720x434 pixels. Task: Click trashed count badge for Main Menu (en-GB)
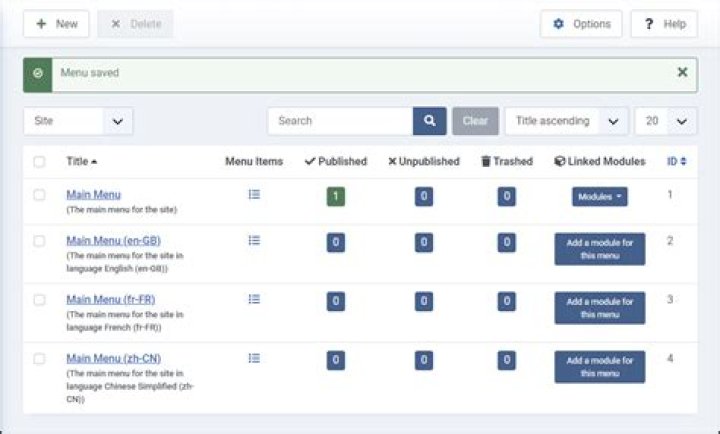coord(506,242)
